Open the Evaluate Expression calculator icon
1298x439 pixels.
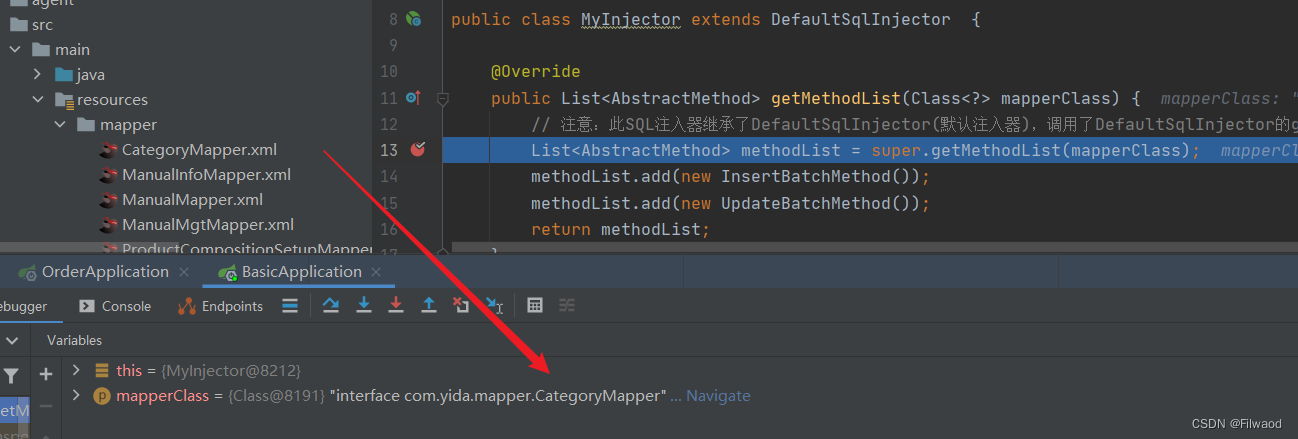[x=535, y=305]
